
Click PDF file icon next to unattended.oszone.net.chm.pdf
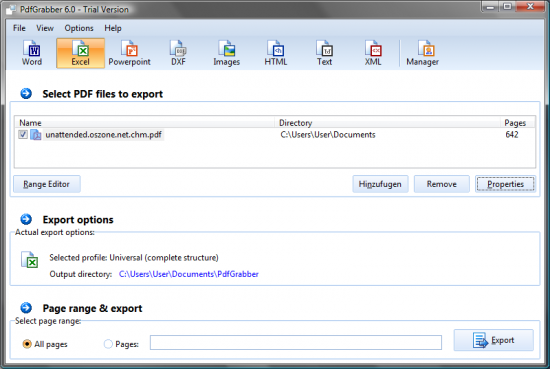coord(35,135)
